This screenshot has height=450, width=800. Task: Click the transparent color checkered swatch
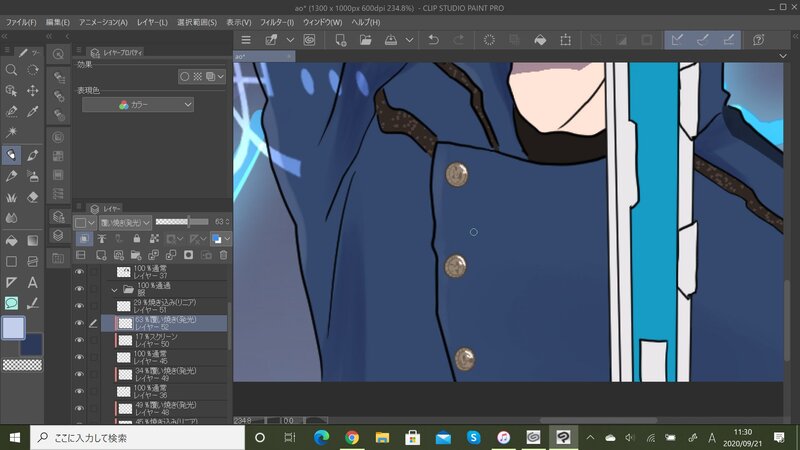[22, 365]
